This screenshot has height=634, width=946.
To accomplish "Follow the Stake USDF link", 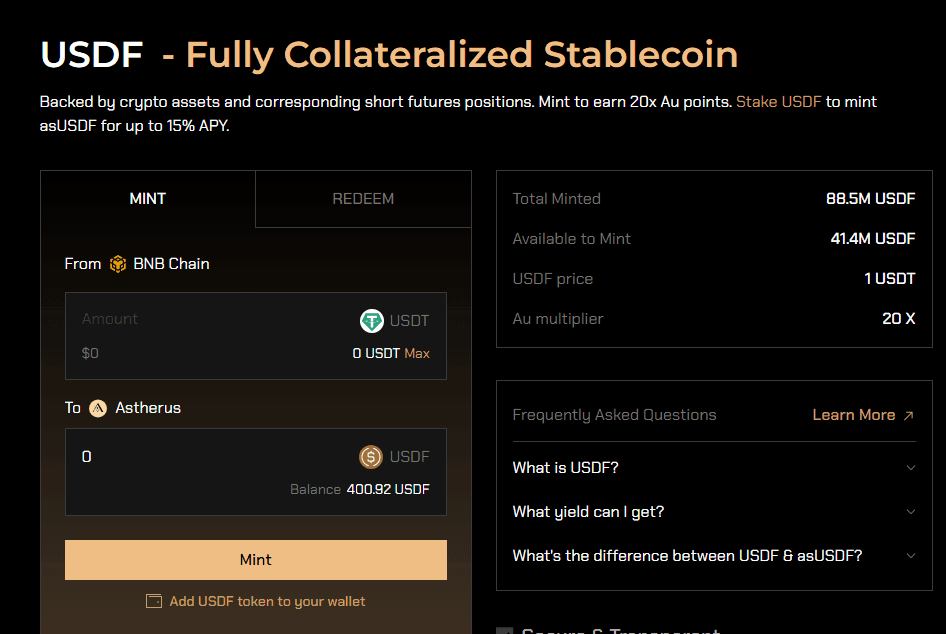I will pyautogui.click(x=779, y=102).
